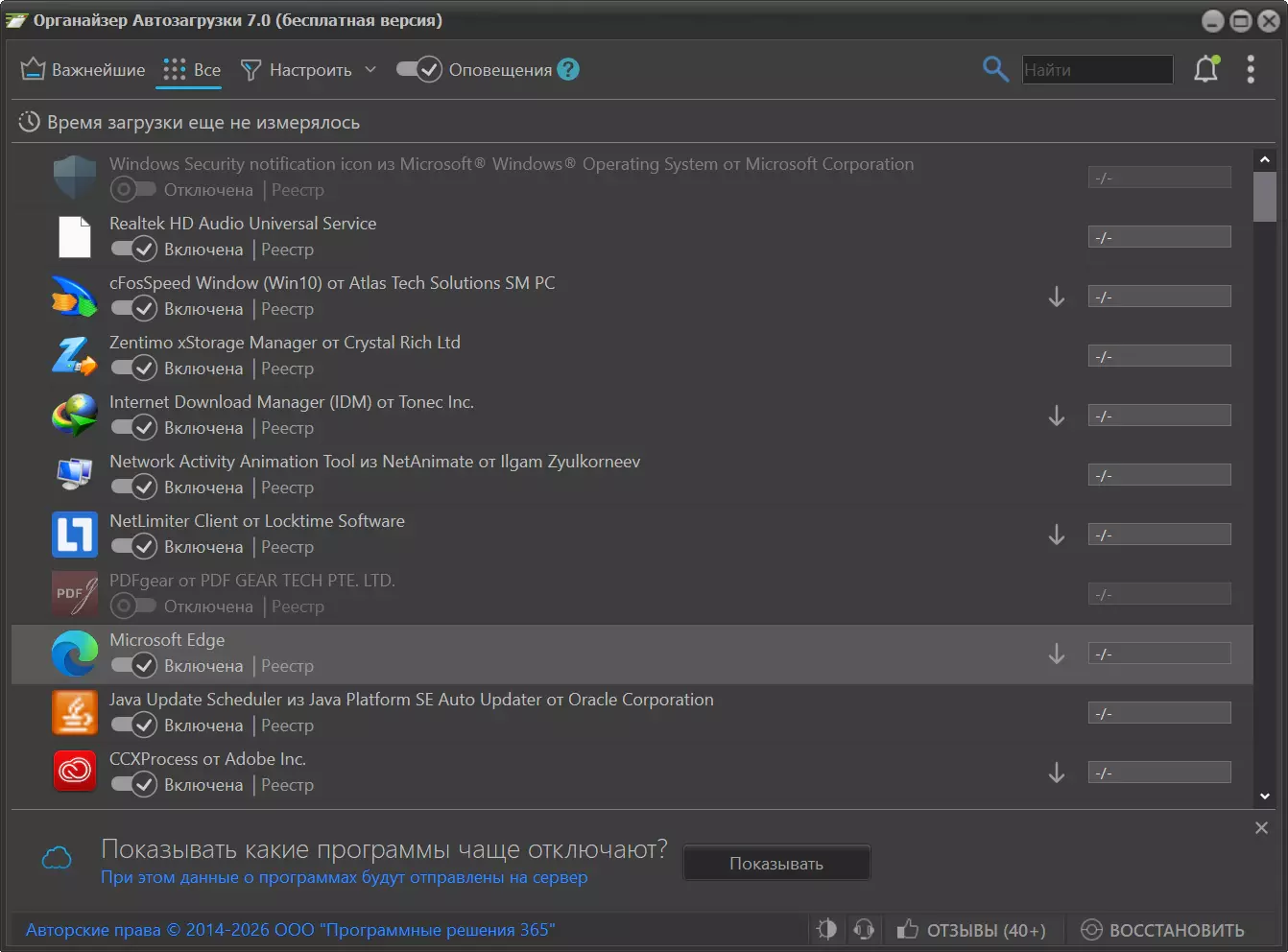Screen dimensions: 1288x952
Task: Click the PDFgear app icon
Action: click(75, 593)
